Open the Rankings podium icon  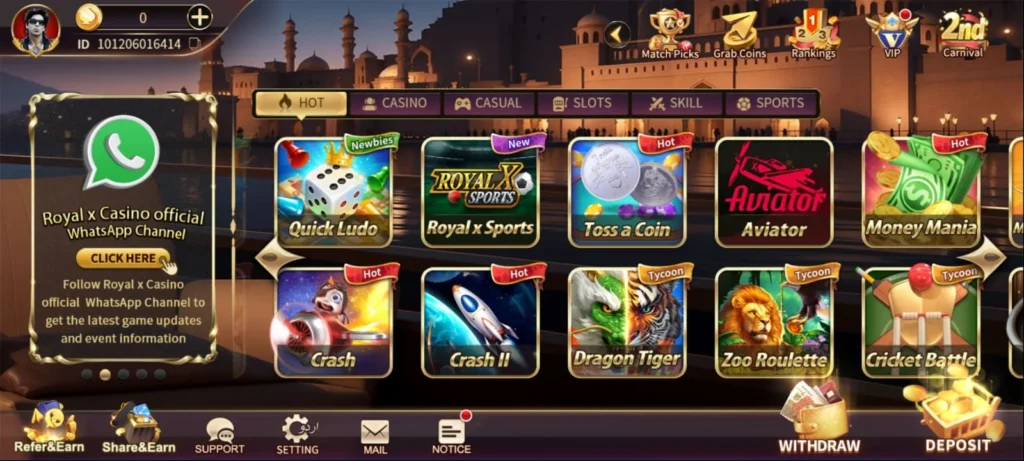click(x=813, y=34)
